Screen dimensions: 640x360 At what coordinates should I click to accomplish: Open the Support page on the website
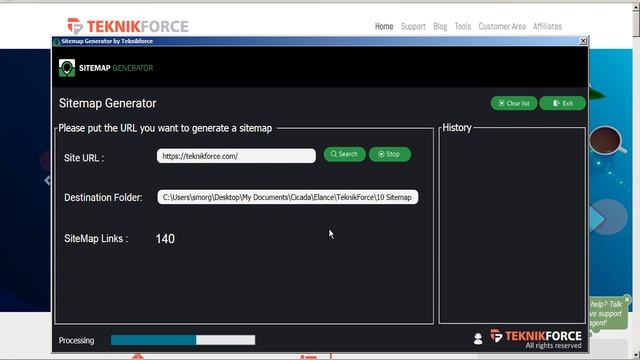coord(413,27)
